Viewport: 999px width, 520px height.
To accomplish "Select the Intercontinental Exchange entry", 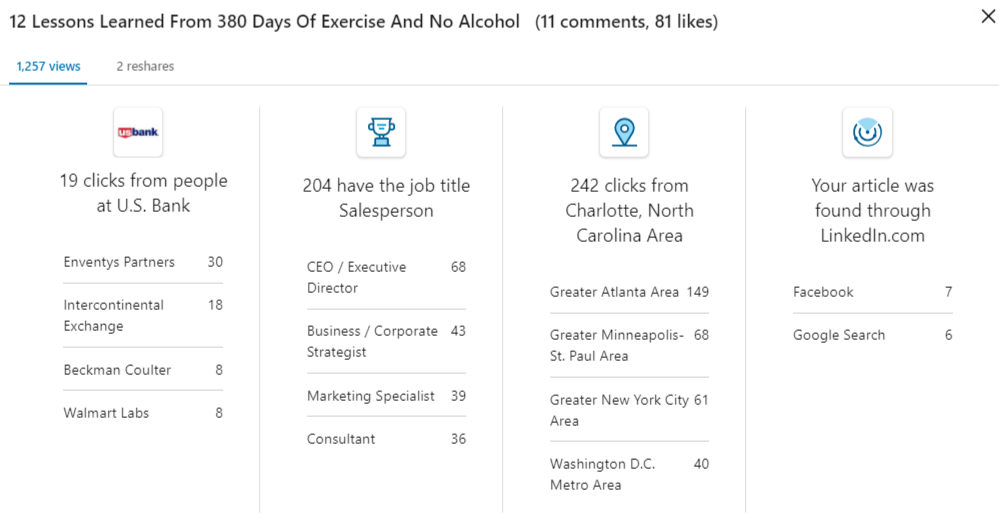I will point(143,315).
